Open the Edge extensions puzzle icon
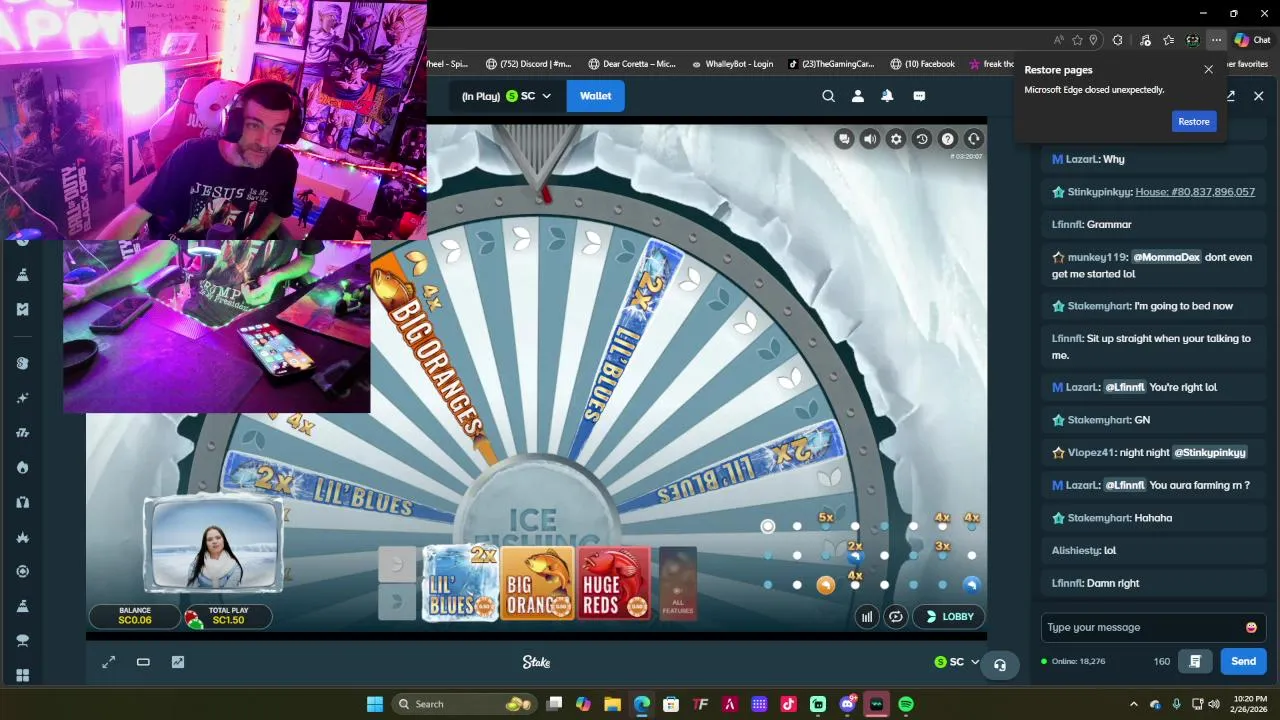The height and width of the screenshot is (720, 1280). coord(1117,40)
